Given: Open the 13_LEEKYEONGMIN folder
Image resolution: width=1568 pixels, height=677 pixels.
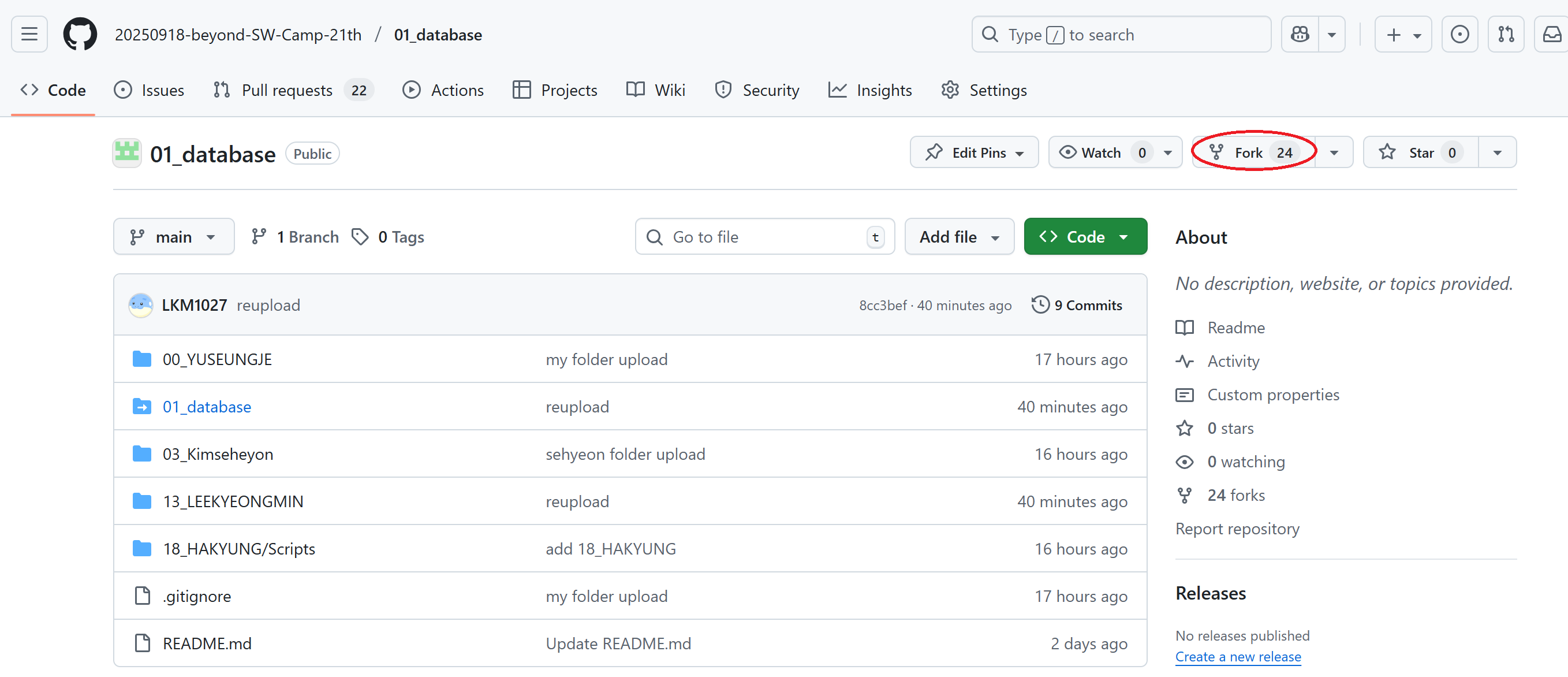Looking at the screenshot, I should [233, 501].
